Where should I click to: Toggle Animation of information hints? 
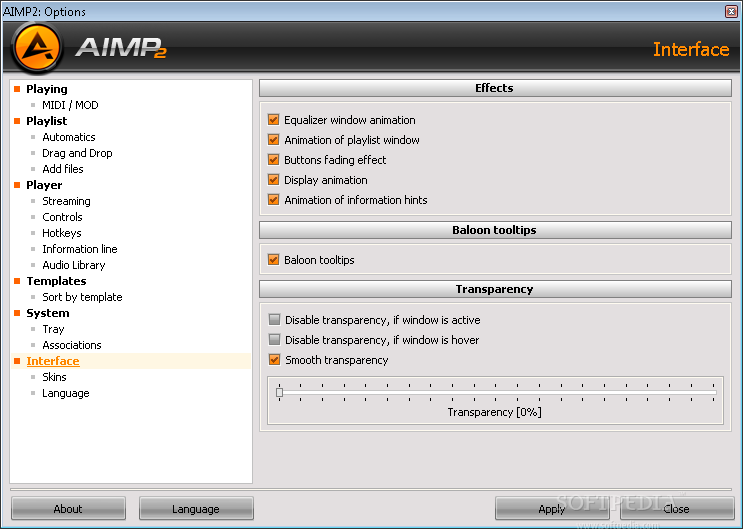(273, 200)
